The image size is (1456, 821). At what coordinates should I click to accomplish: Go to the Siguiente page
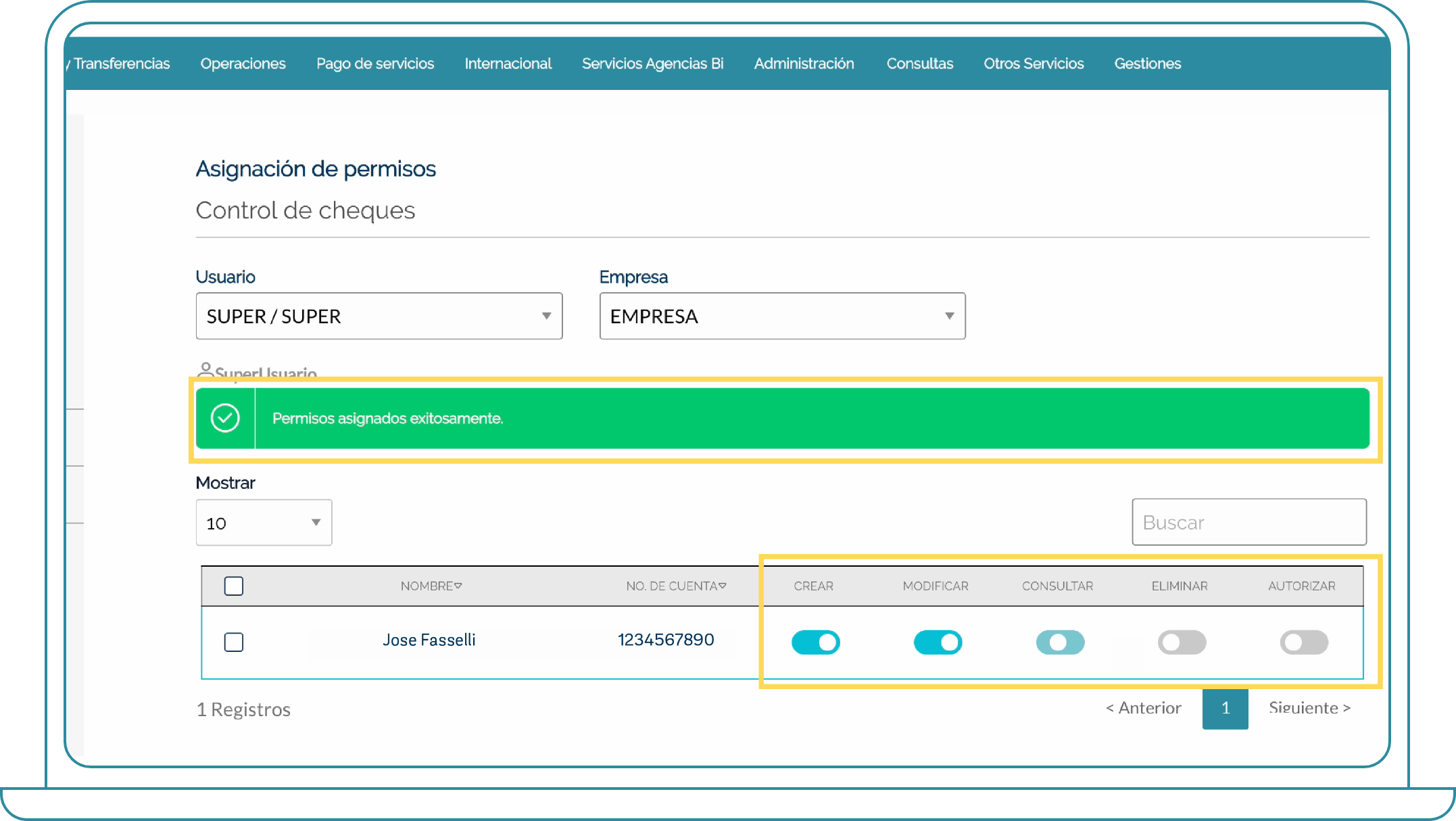[1309, 708]
